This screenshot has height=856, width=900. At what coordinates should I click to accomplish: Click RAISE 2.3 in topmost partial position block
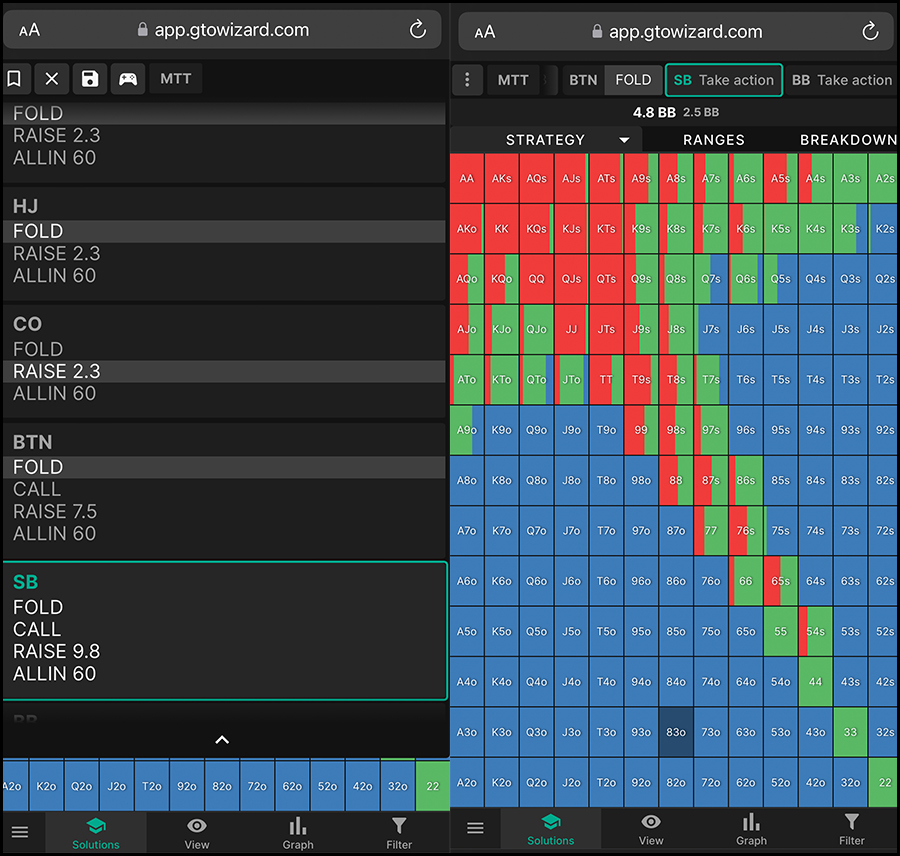224,135
